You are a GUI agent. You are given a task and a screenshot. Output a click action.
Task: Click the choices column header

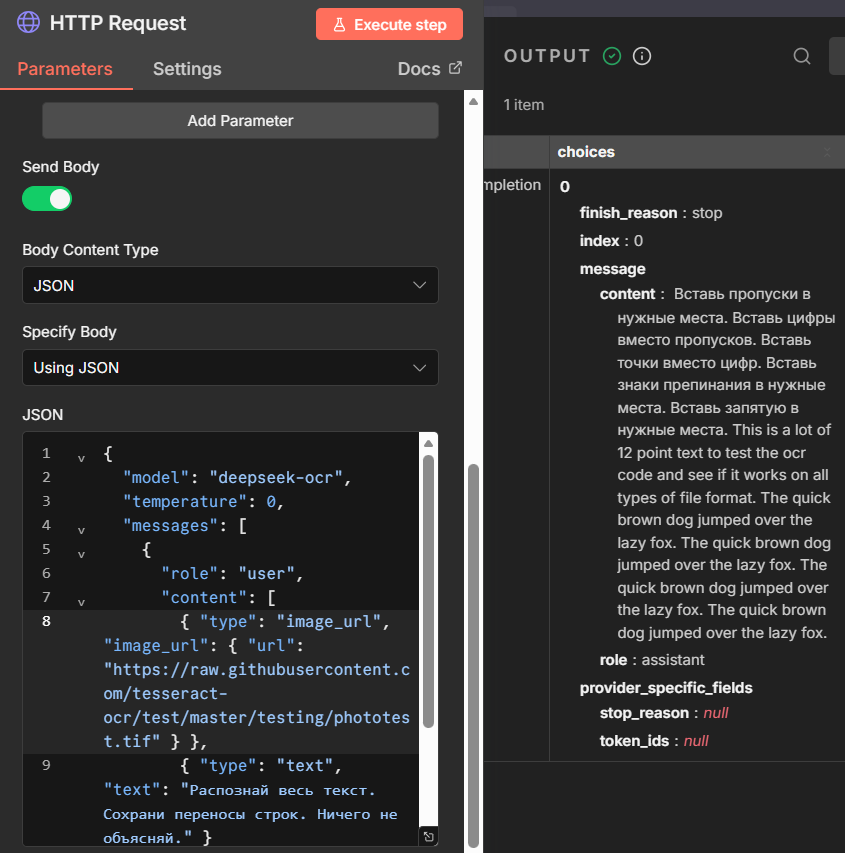[586, 152]
